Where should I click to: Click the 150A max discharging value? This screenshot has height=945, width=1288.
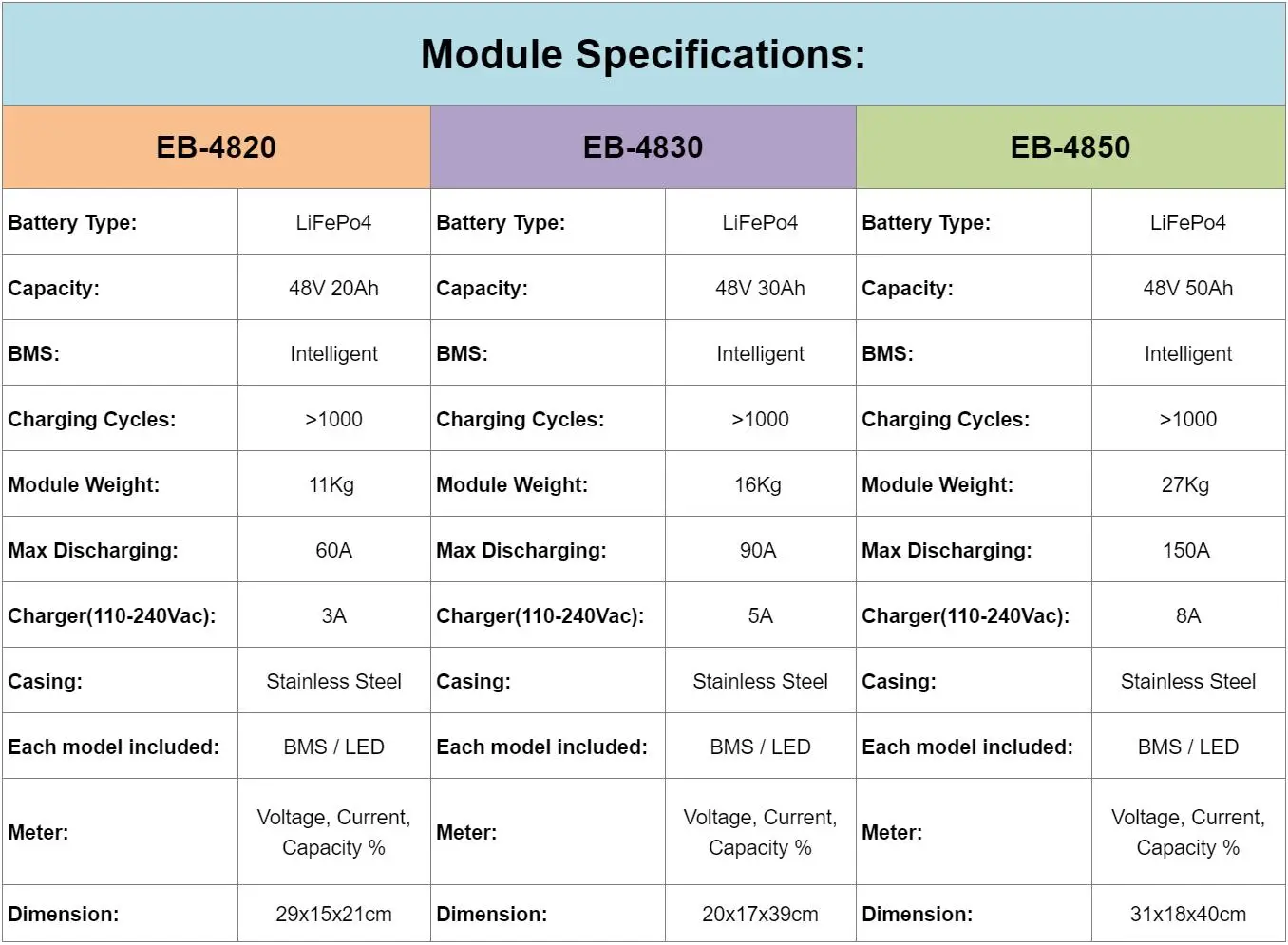1186,550
